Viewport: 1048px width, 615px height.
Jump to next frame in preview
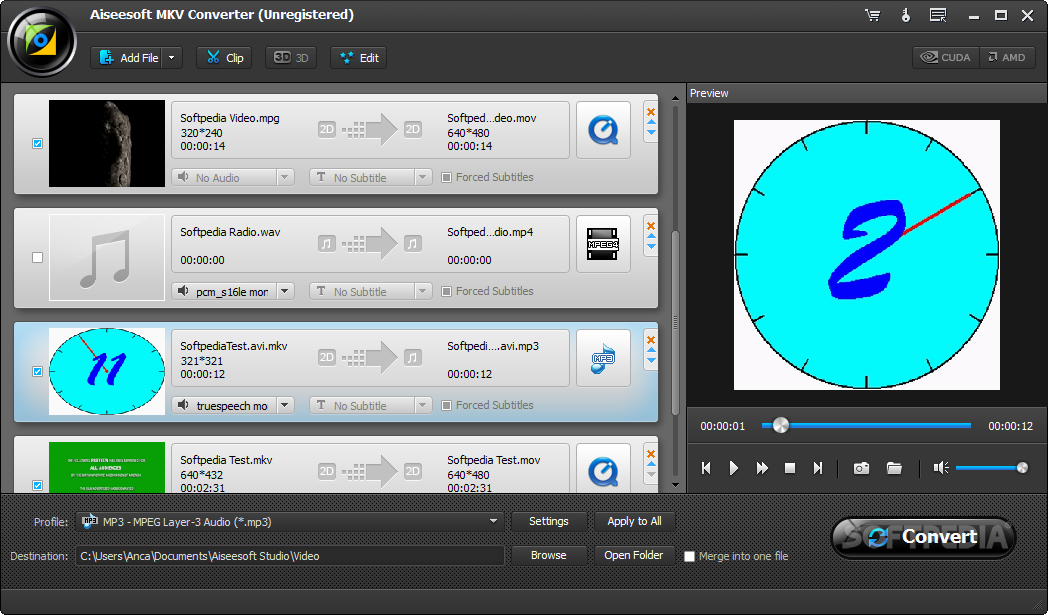pyautogui.click(x=818, y=468)
